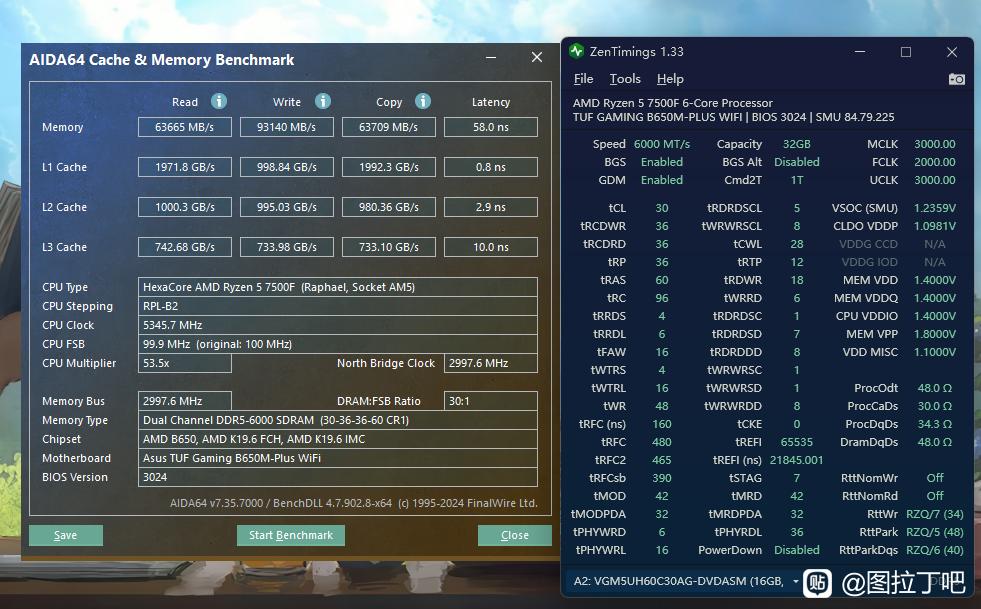
Task: Click the Close button at AIDA64 bottom
Action: (x=514, y=535)
